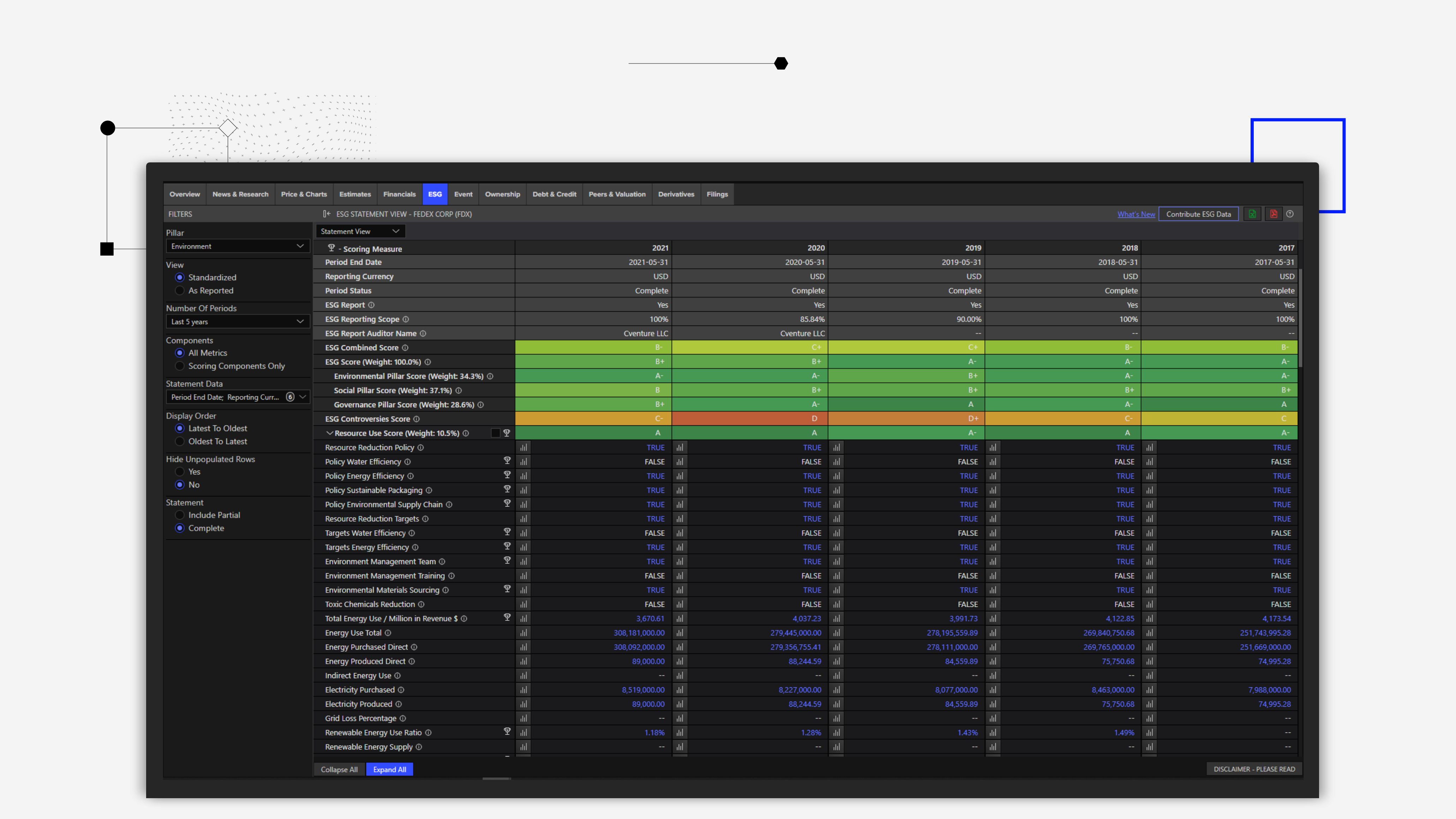Click info icon beside ESG Combined Score
Image resolution: width=1456 pixels, height=819 pixels.
405,348
